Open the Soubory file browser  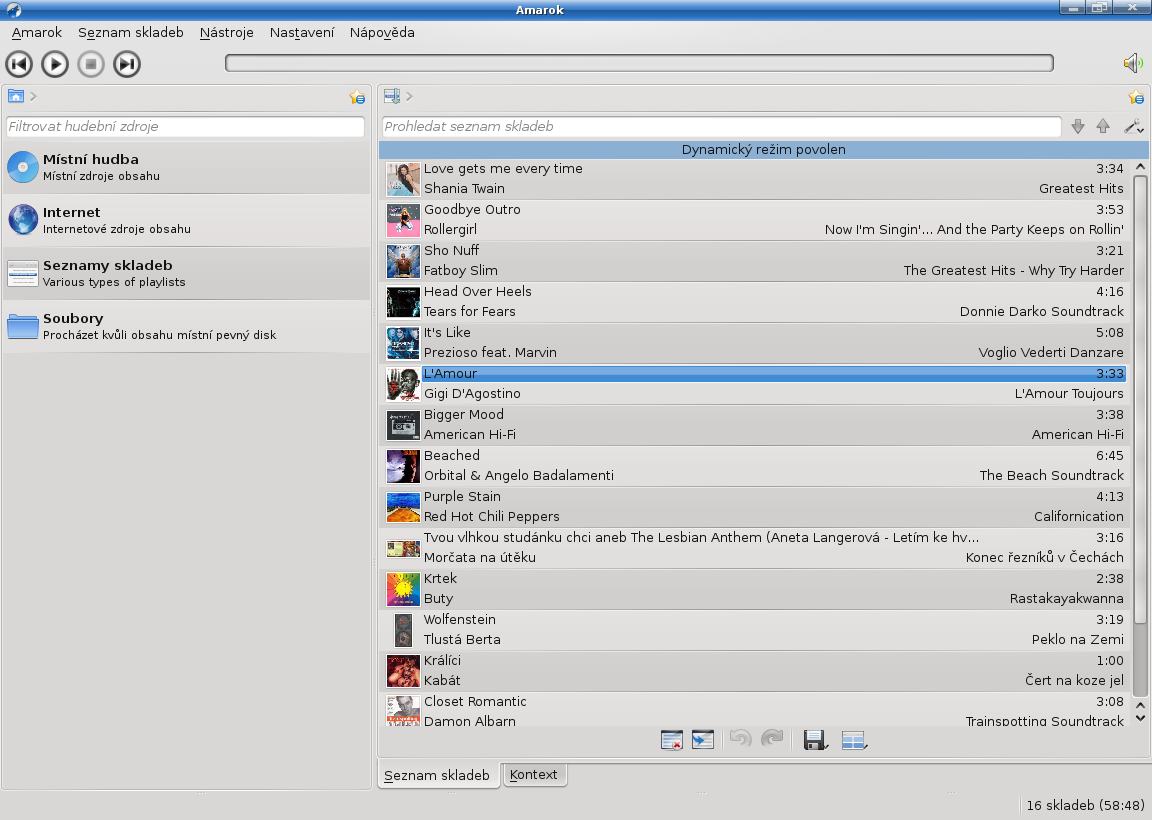[x=187, y=326]
